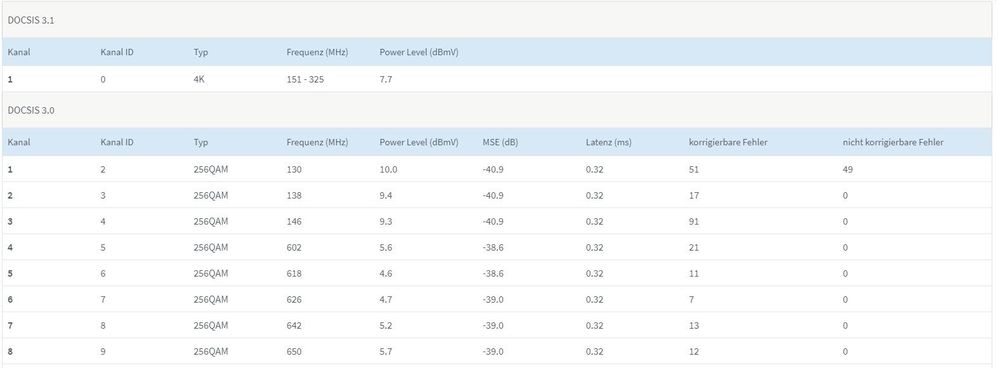The image size is (998, 368).
Task: Select the 642 MHz frequency cell
Action: point(294,326)
